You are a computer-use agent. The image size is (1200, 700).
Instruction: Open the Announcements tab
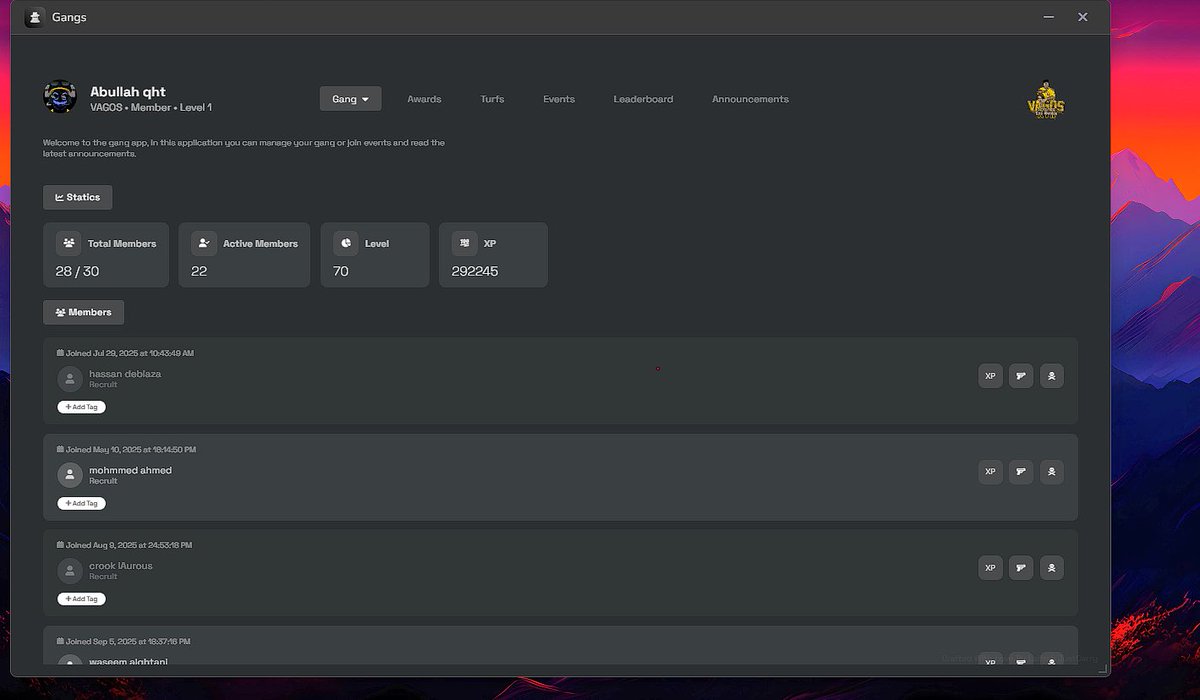pyautogui.click(x=750, y=99)
